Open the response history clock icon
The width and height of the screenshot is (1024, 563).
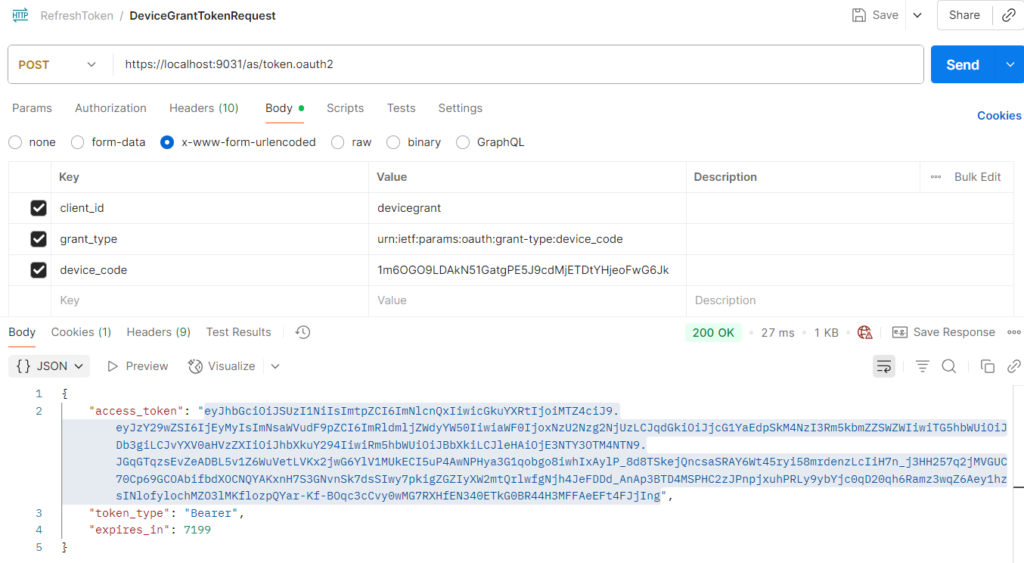[302, 332]
